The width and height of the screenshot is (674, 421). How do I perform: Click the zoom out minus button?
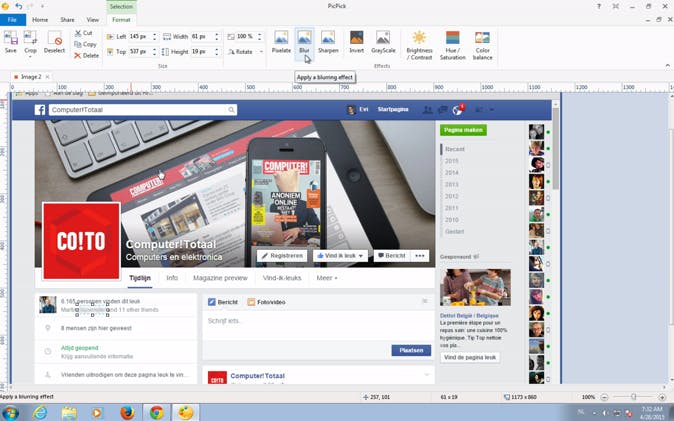604,397
